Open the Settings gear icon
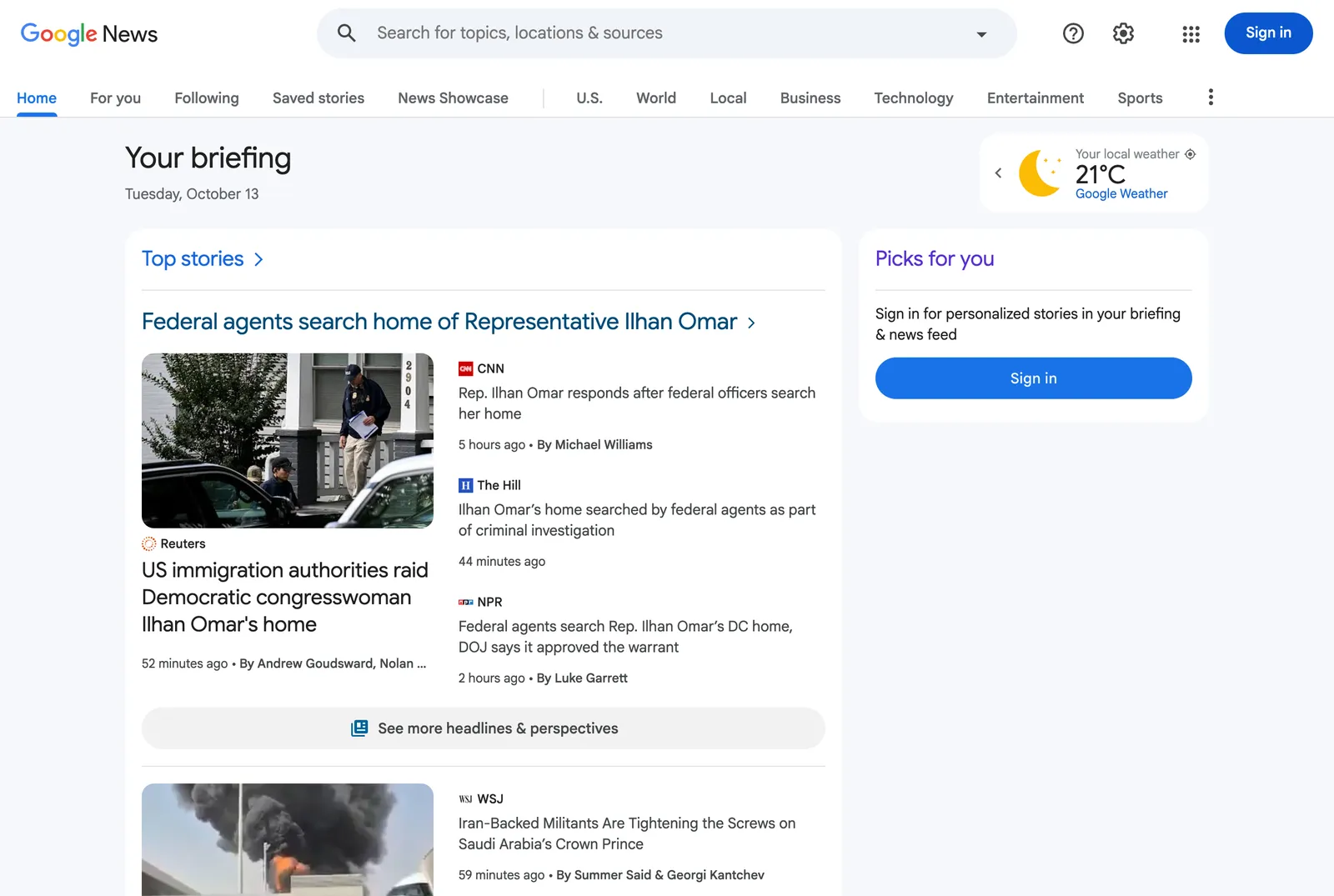Screen dimensions: 1334x896 (1123, 33)
